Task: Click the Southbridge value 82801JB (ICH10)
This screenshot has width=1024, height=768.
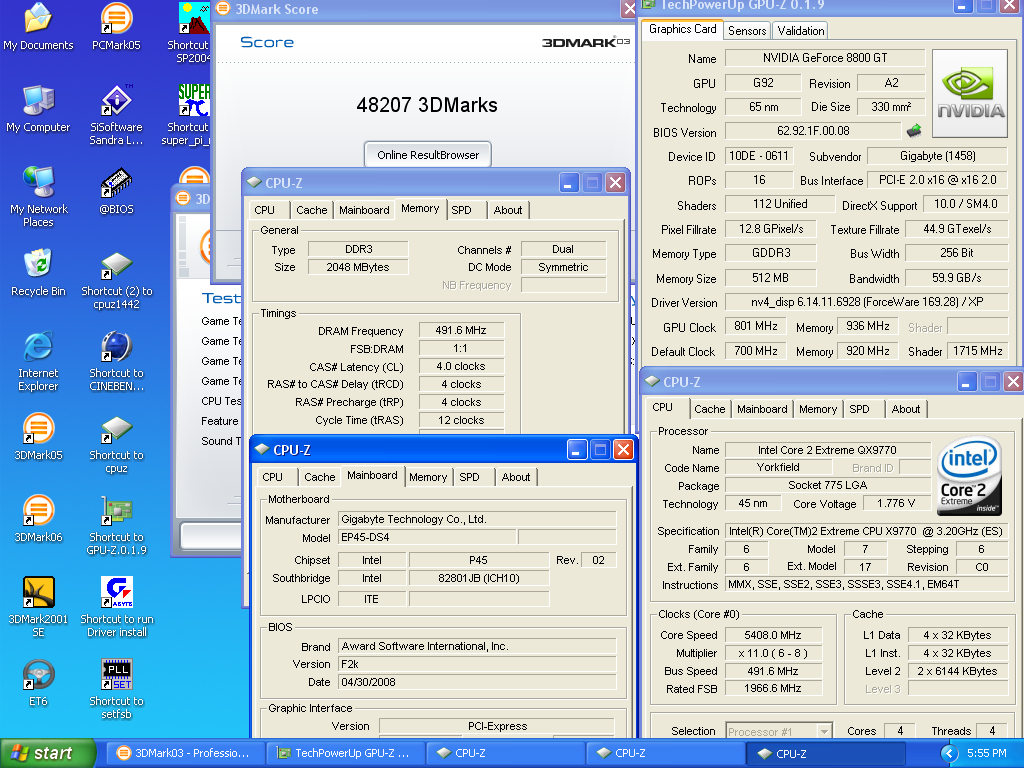Action: 479,578
